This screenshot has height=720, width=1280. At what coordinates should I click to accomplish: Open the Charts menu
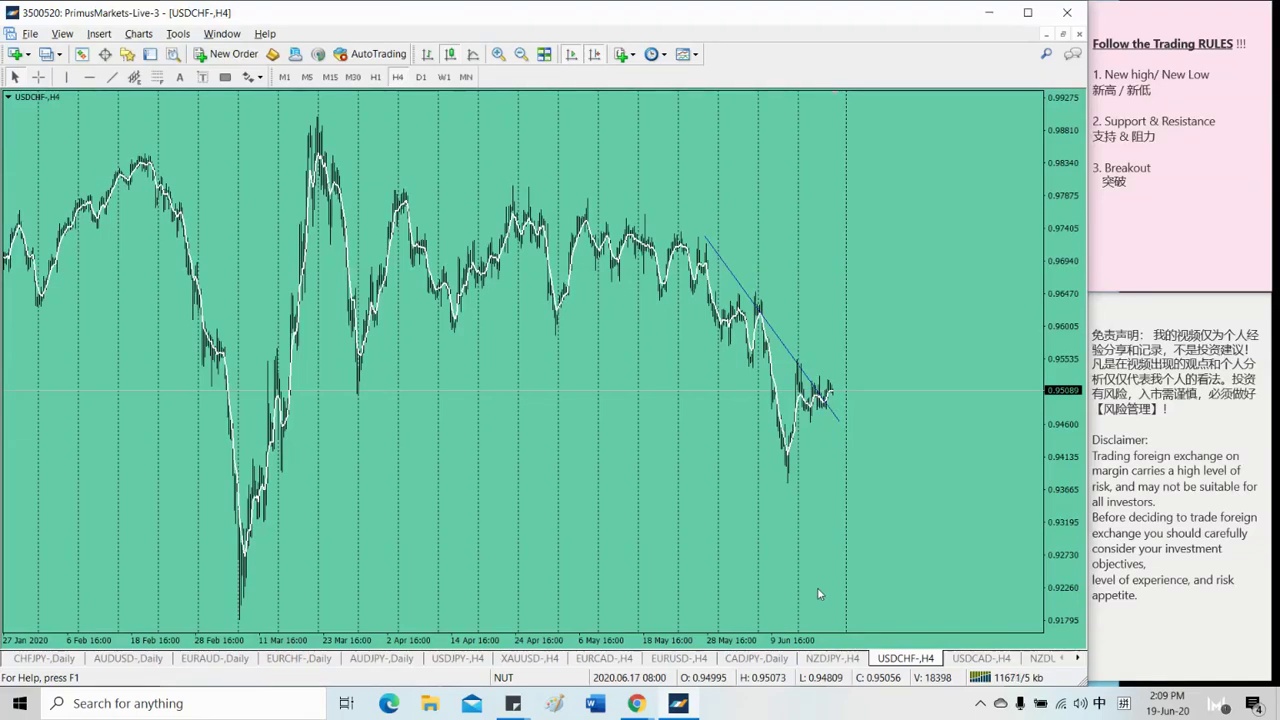pos(138,33)
